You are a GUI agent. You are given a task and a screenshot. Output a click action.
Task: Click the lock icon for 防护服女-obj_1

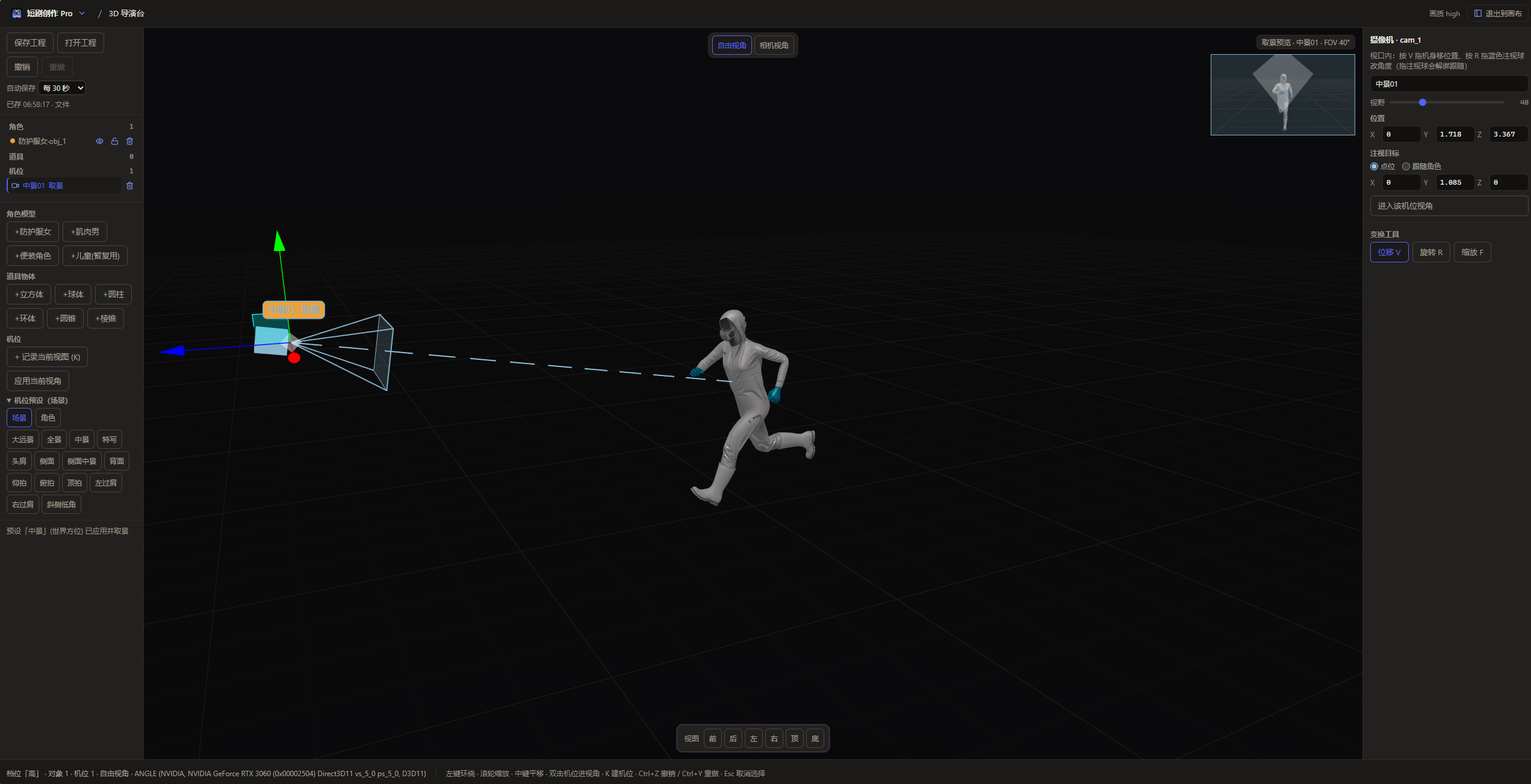tap(114, 141)
